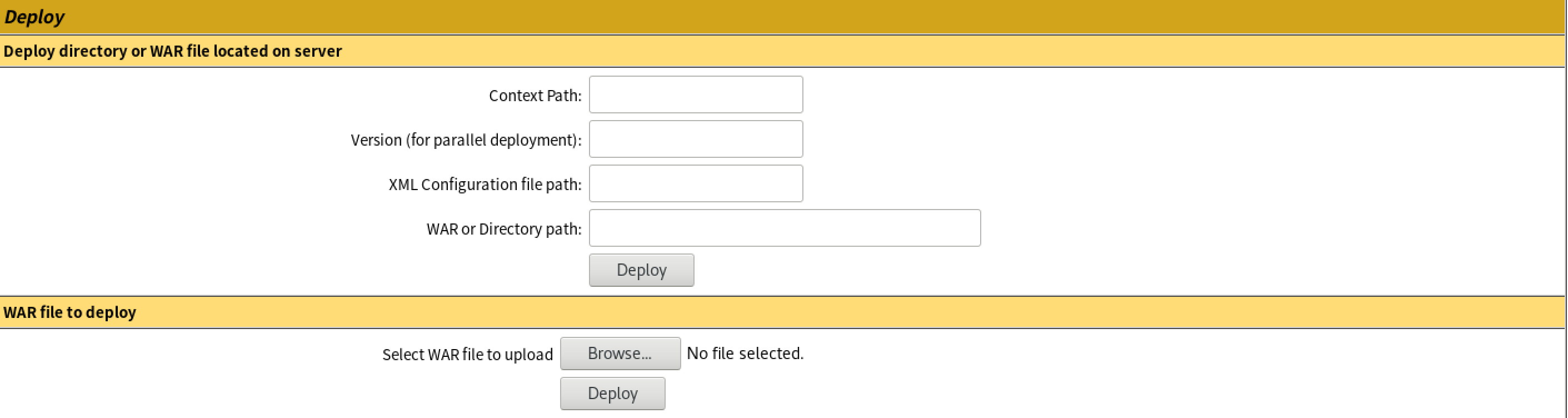This screenshot has width=1568, height=418.
Task: Click the 'Select WAR file to upload' label
Action: tap(467, 355)
